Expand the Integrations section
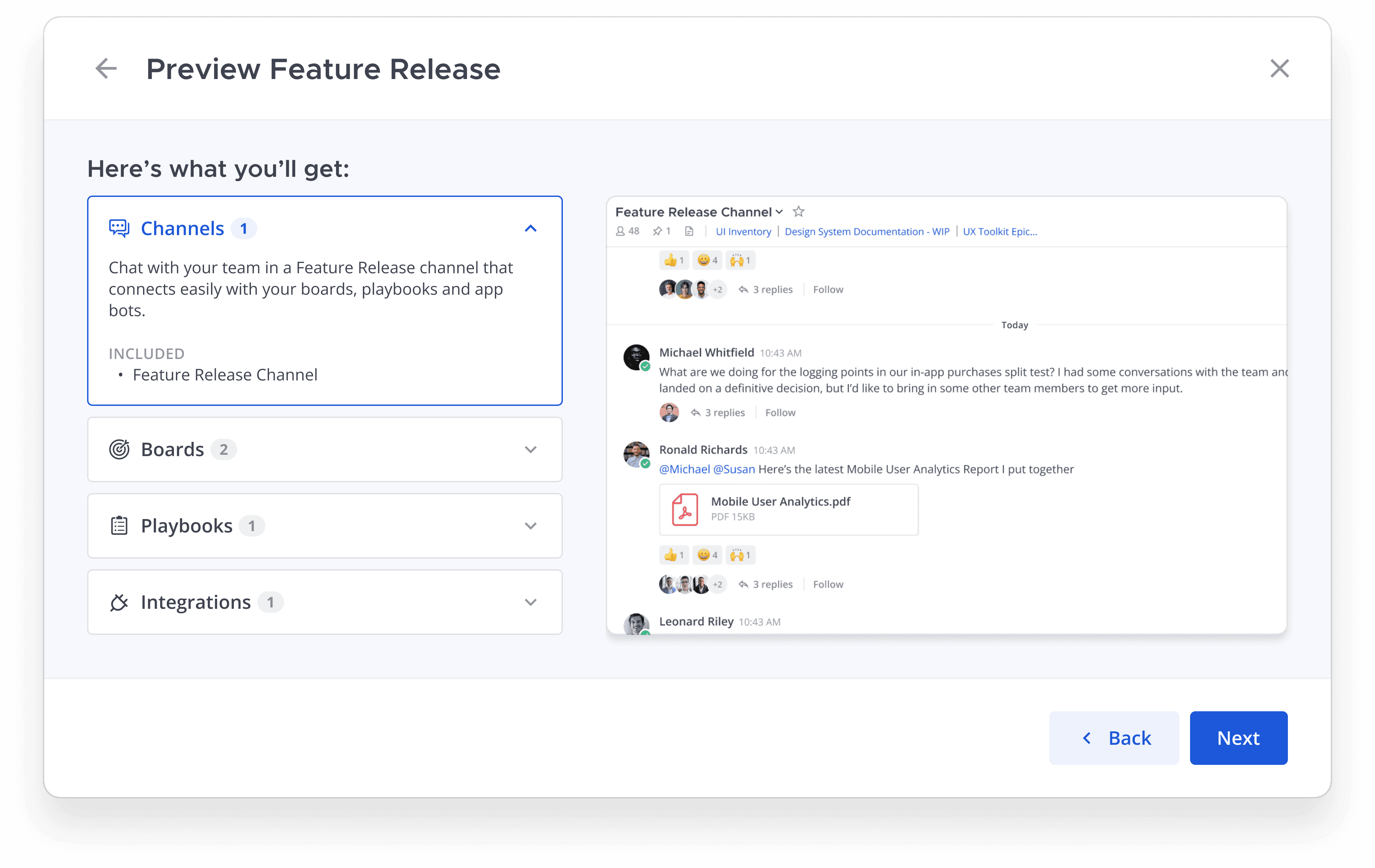The width and height of the screenshot is (1375, 868). (530, 602)
